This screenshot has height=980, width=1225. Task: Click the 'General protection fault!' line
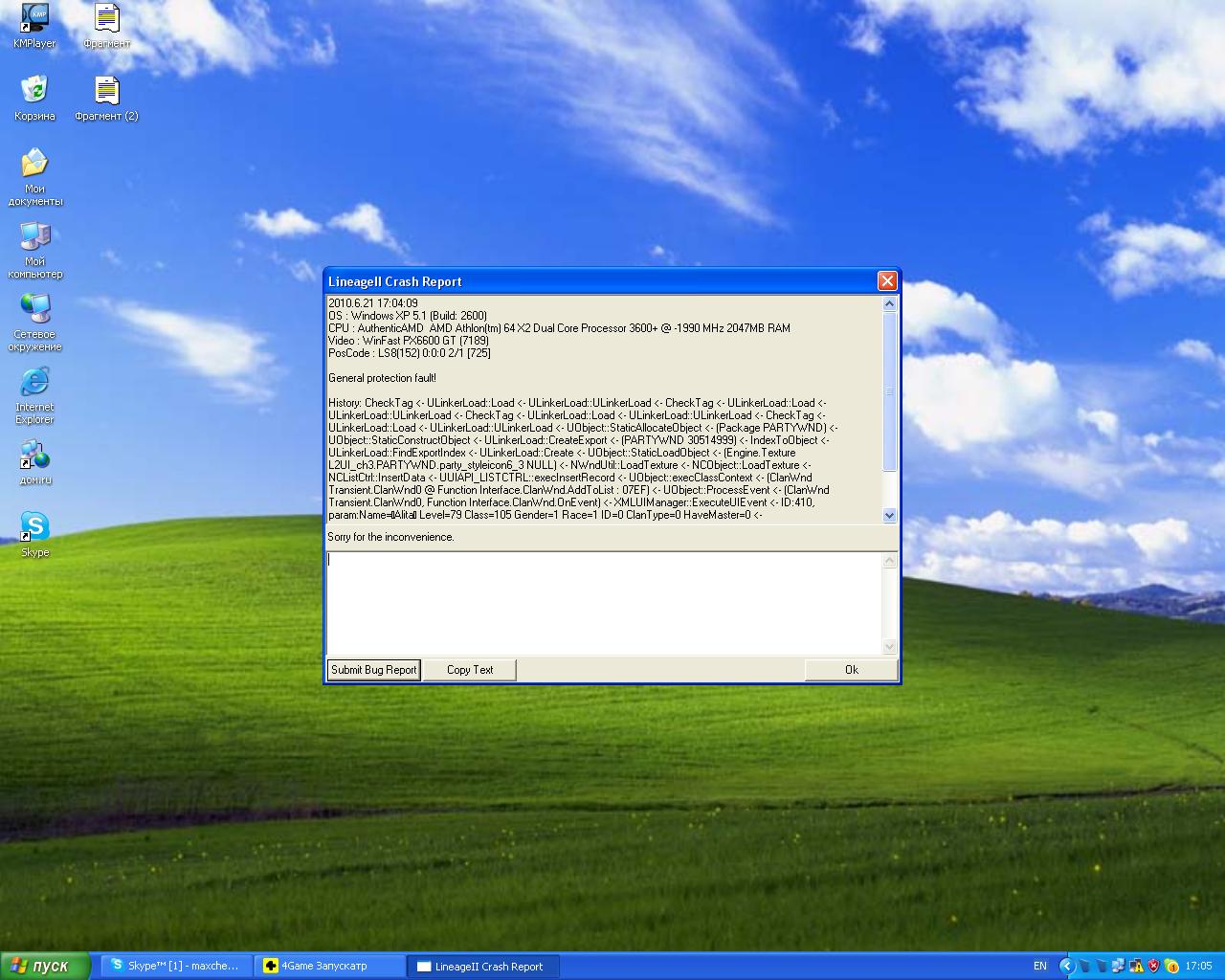pyautogui.click(x=382, y=378)
